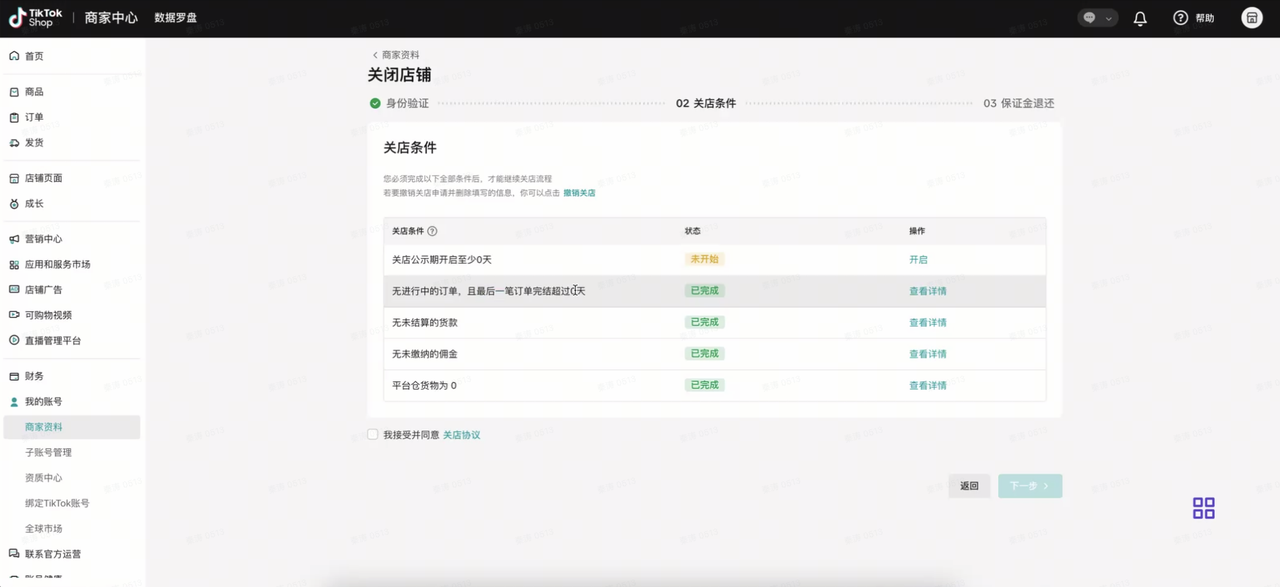Open the shop profile avatar icon

(x=1251, y=18)
